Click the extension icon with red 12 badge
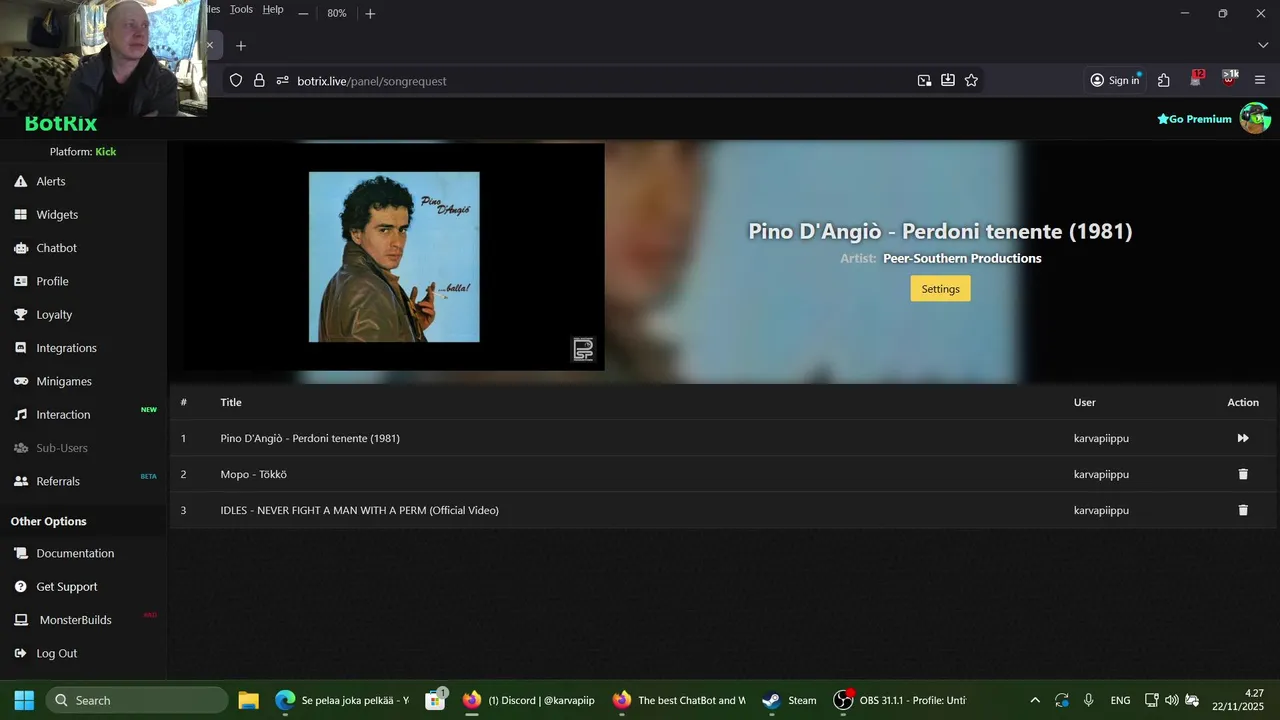Viewport: 1280px width, 720px height. pyautogui.click(x=1197, y=79)
